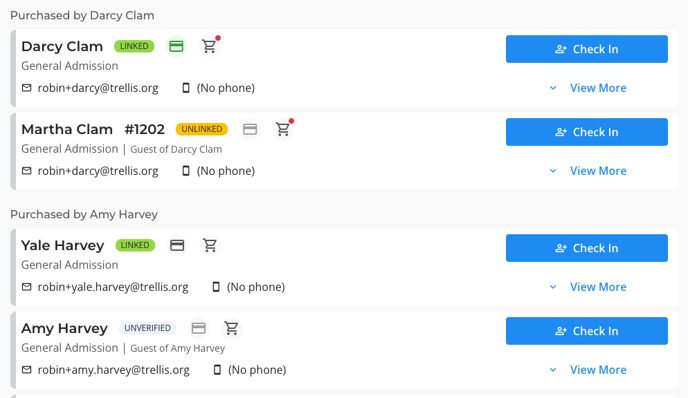This screenshot has height=398, width=688.
Task: Open Yale Harvey's shopping cart icon
Action: [210, 245]
